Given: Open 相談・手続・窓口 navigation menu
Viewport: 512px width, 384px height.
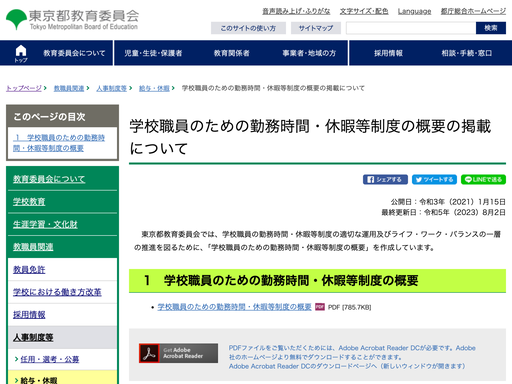Looking at the screenshot, I should click(x=467, y=53).
